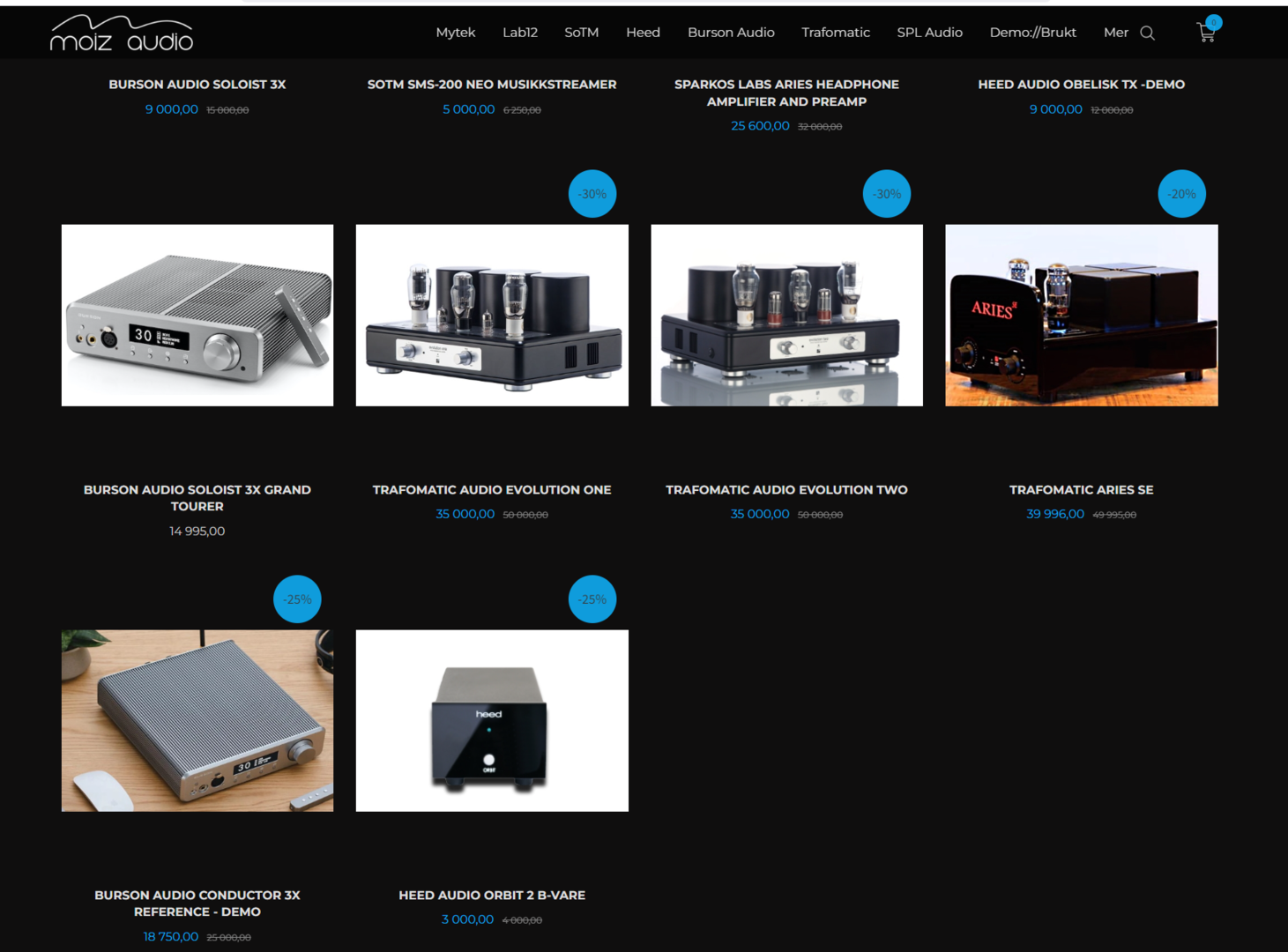Screen dimensions: 1288x952
Task: Click the -30% badge on Evolution Two
Action: (x=887, y=194)
